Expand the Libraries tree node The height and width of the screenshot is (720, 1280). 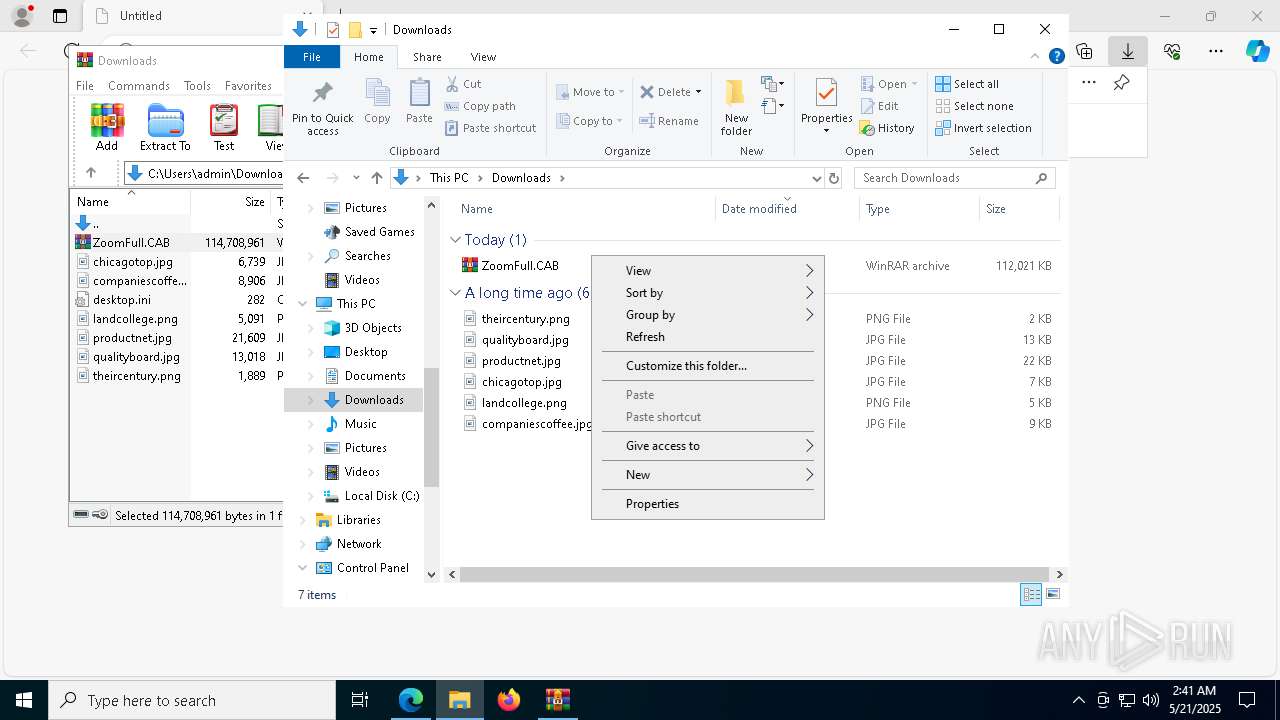303,520
